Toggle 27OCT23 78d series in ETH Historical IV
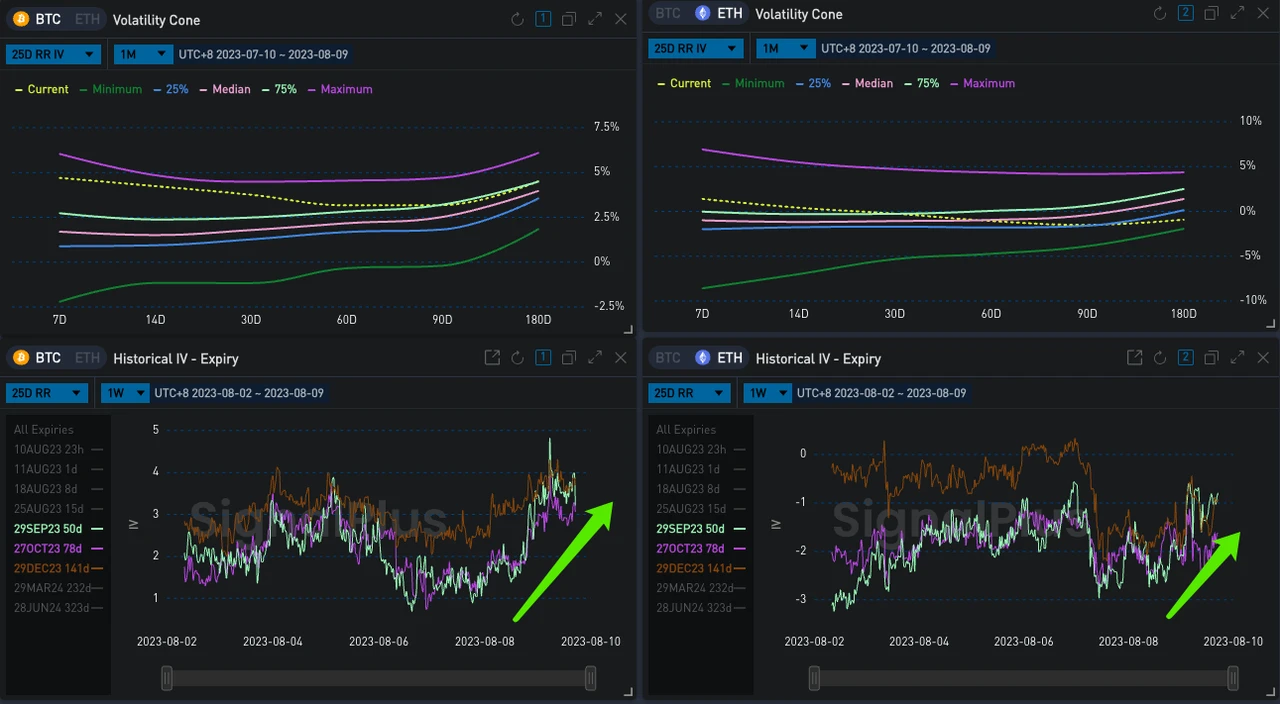The width and height of the screenshot is (1280, 704). [x=700, y=548]
